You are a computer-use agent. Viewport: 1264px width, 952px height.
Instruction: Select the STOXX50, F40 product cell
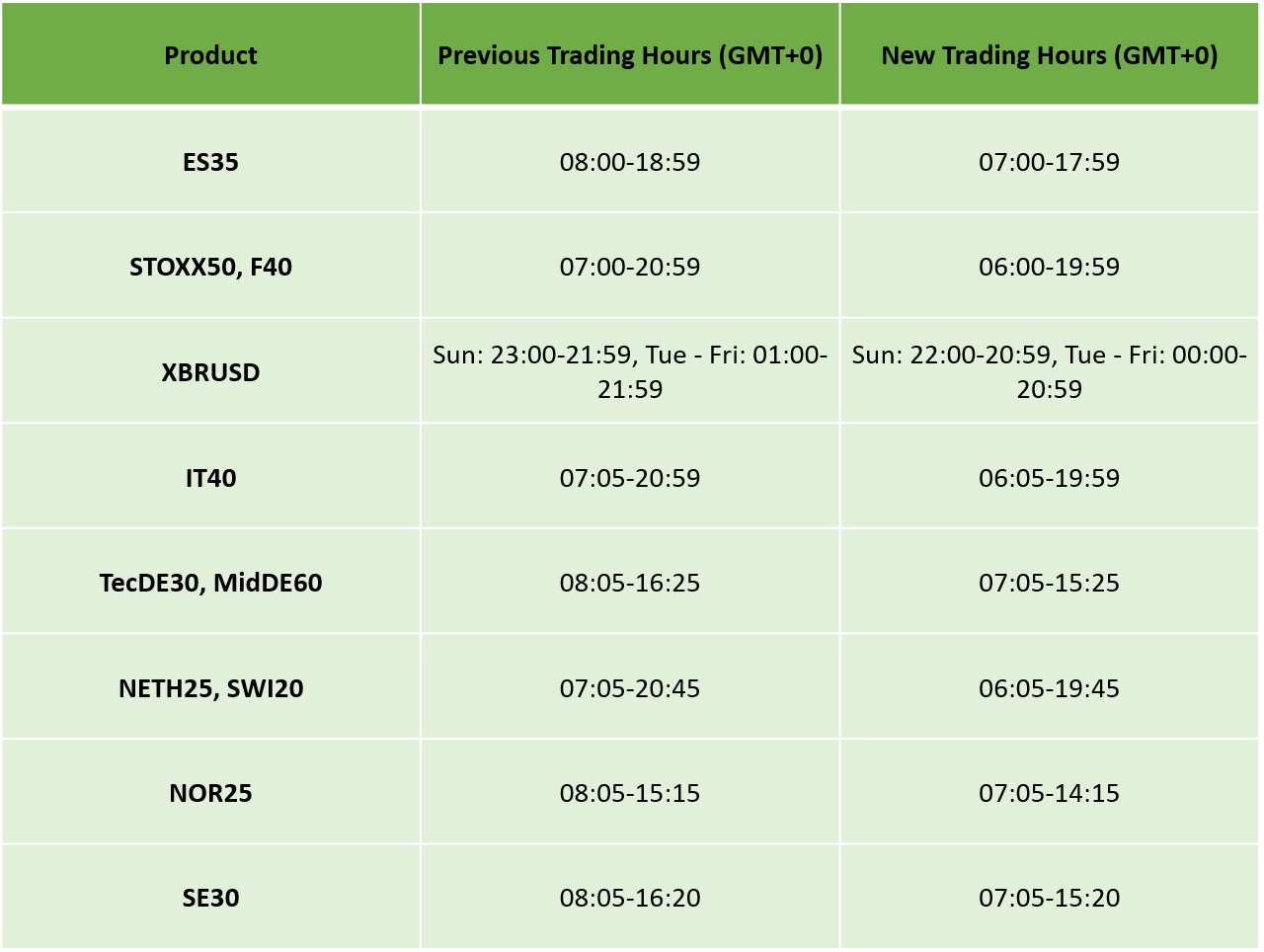pyautogui.click(x=210, y=267)
